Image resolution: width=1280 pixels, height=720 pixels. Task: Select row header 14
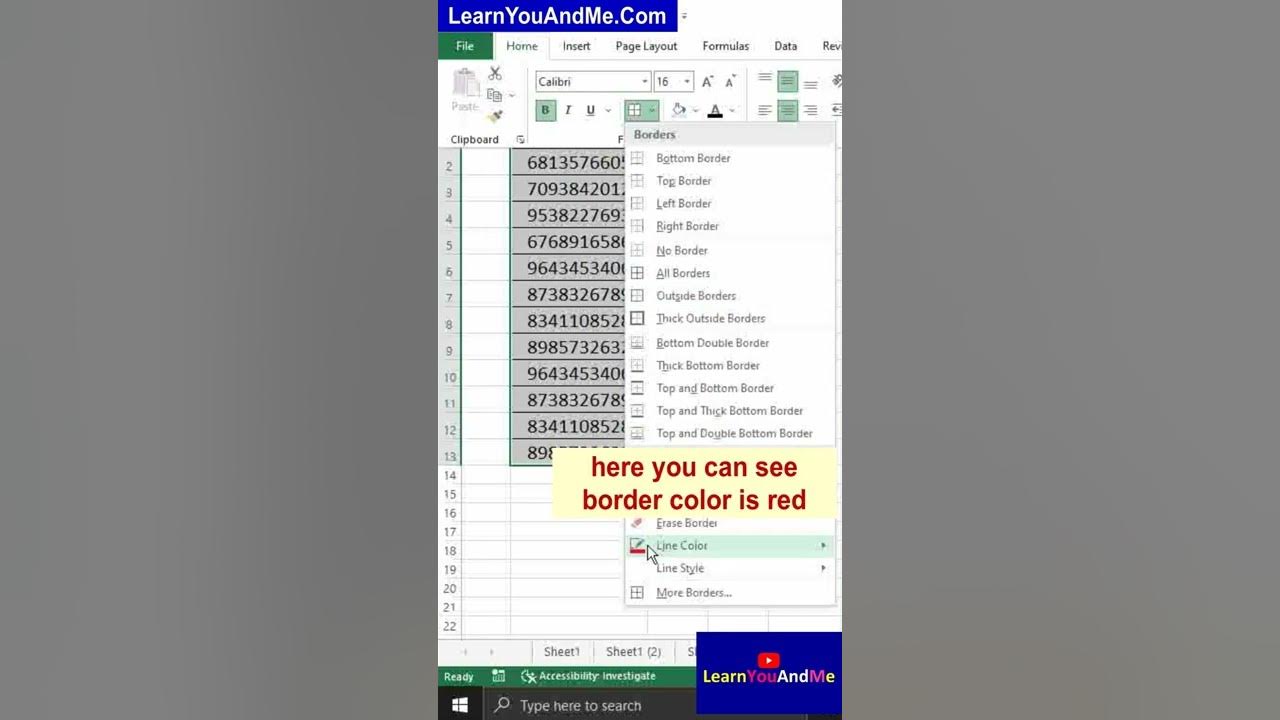pos(449,475)
